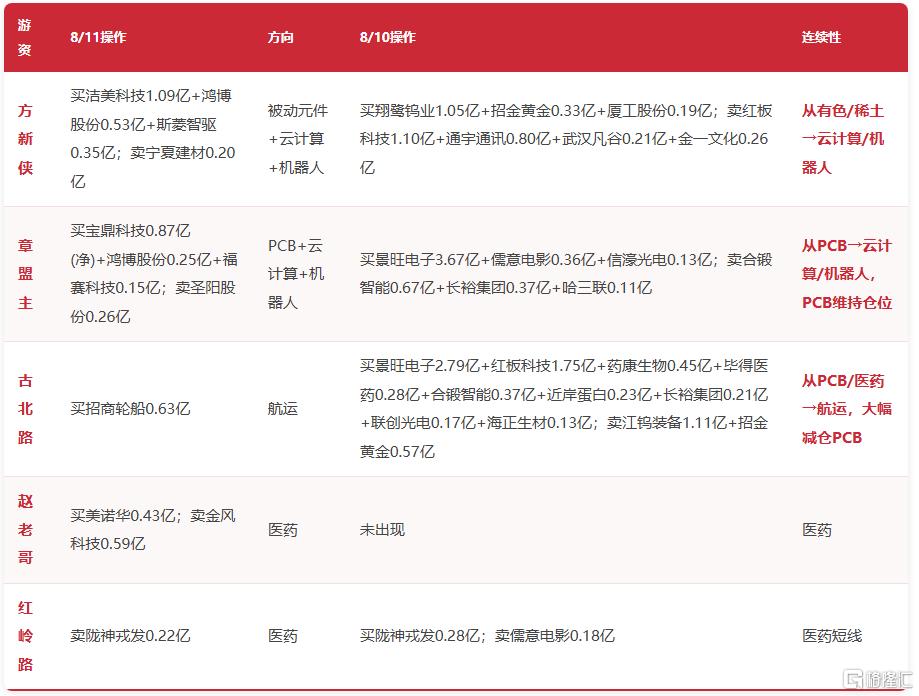Image resolution: width=919 pixels, height=696 pixels.
Task: Select the 赵老哥 row name
Action: [25, 530]
